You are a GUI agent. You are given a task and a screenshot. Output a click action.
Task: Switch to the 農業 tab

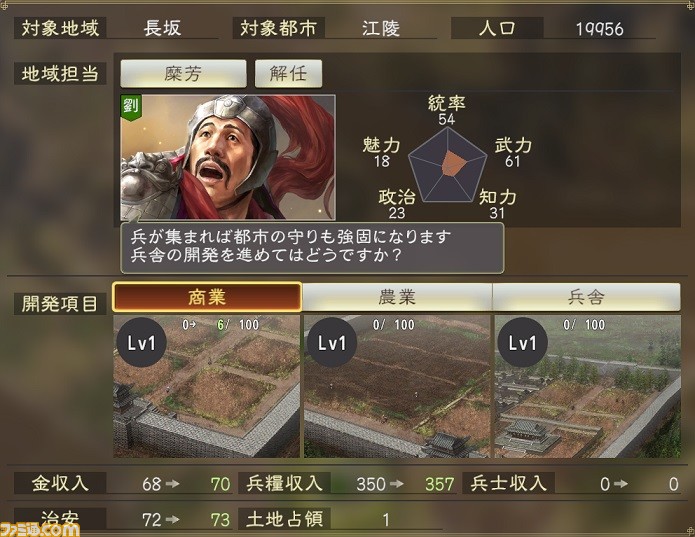click(397, 297)
